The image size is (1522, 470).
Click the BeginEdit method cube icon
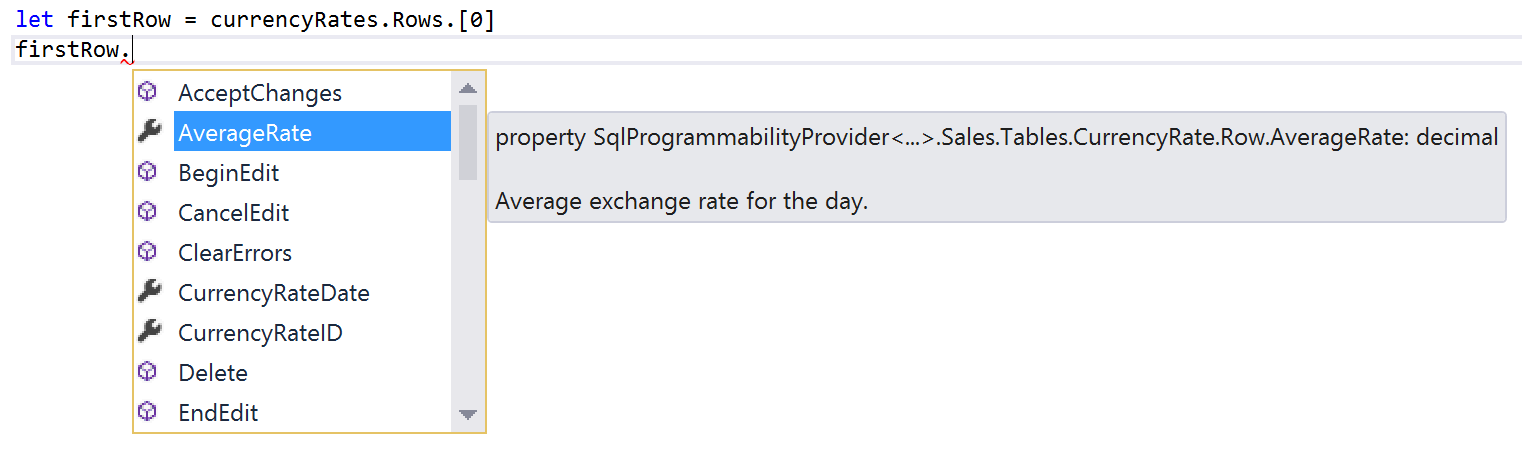(x=148, y=172)
